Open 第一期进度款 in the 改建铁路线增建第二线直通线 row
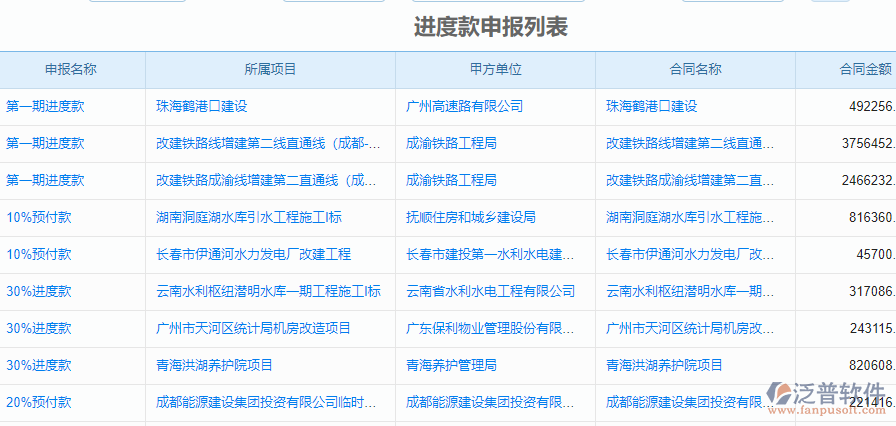This screenshot has width=896, height=426. 45,144
